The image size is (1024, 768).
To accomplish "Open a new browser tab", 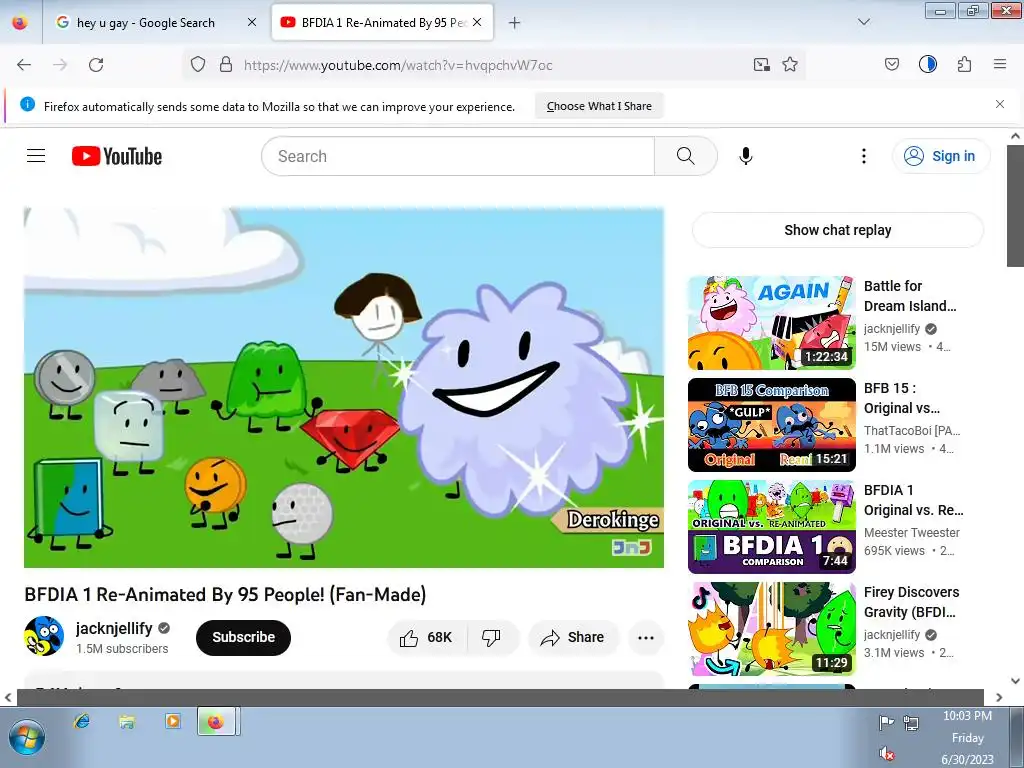I will click(515, 23).
